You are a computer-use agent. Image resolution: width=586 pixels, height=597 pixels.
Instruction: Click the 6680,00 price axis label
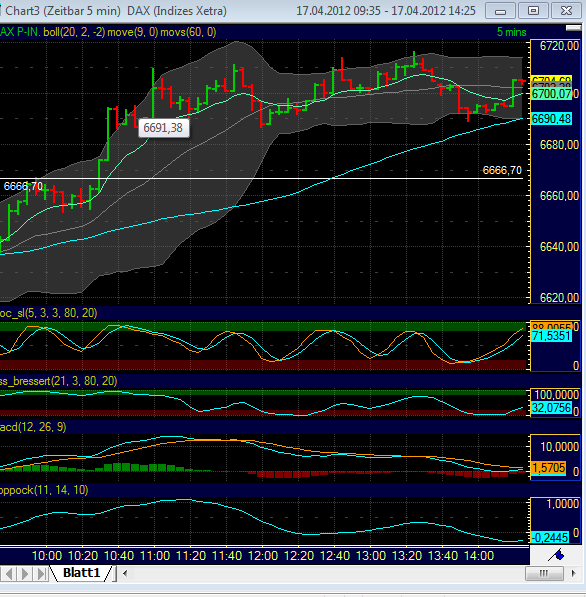559,145
